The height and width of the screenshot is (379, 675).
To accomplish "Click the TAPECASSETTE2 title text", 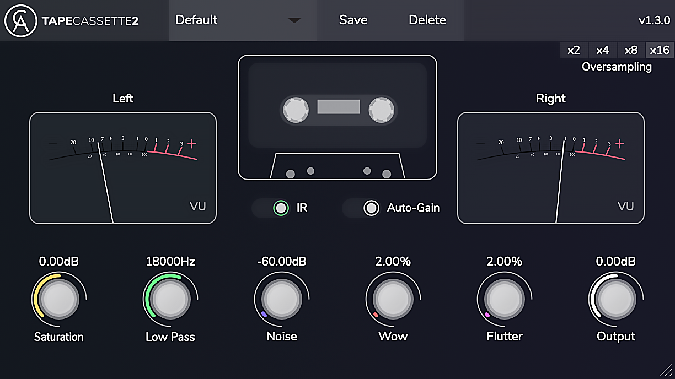I will pyautogui.click(x=90, y=21).
